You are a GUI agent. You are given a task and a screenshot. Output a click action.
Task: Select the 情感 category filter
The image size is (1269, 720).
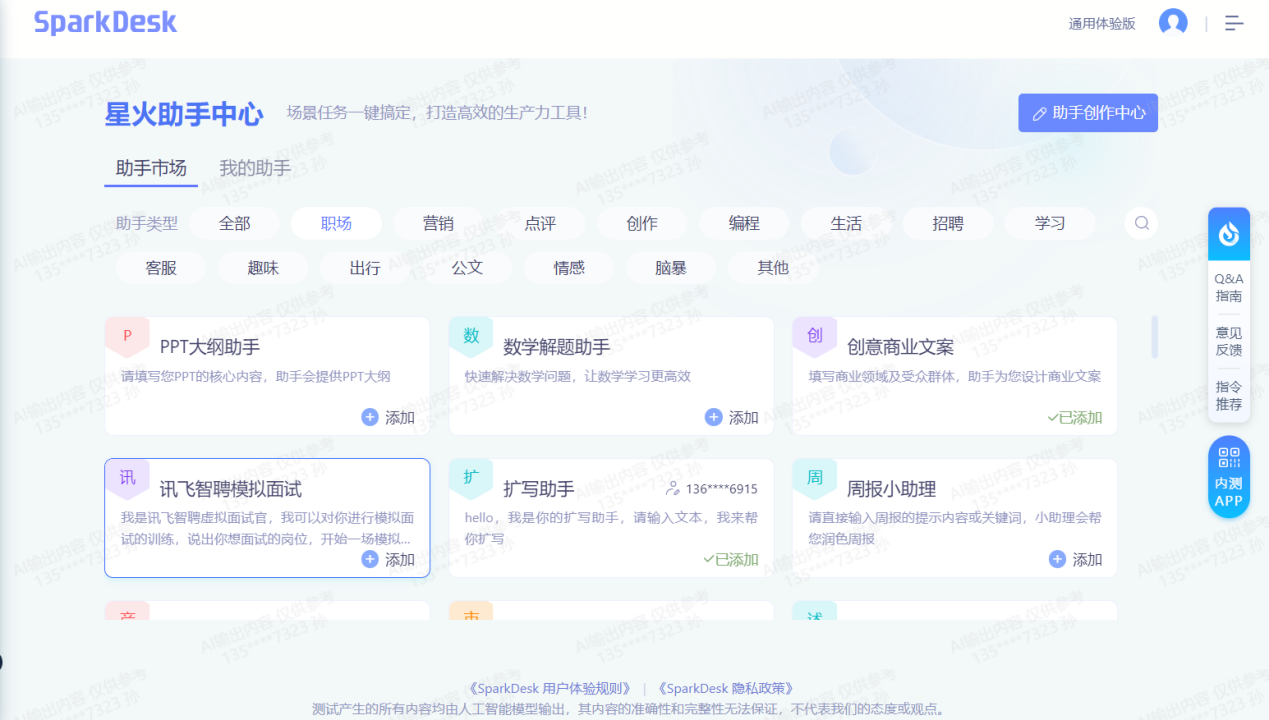point(569,267)
